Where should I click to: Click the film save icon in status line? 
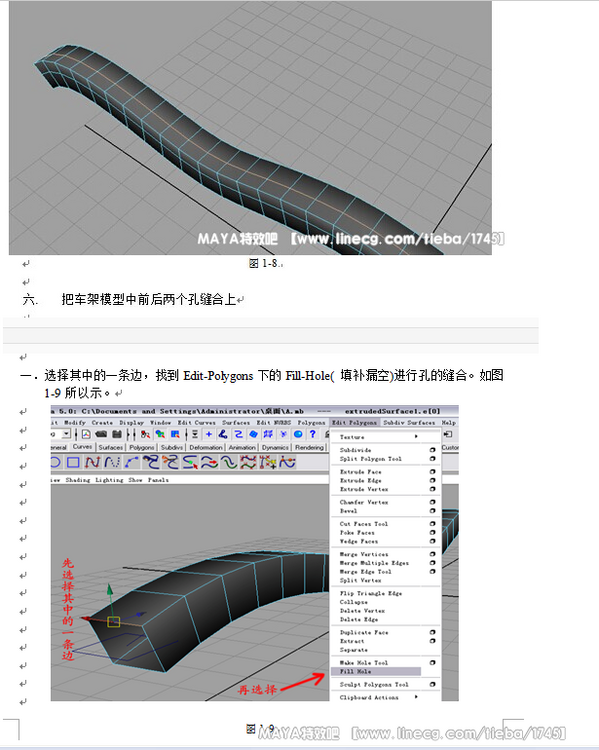tap(117, 434)
